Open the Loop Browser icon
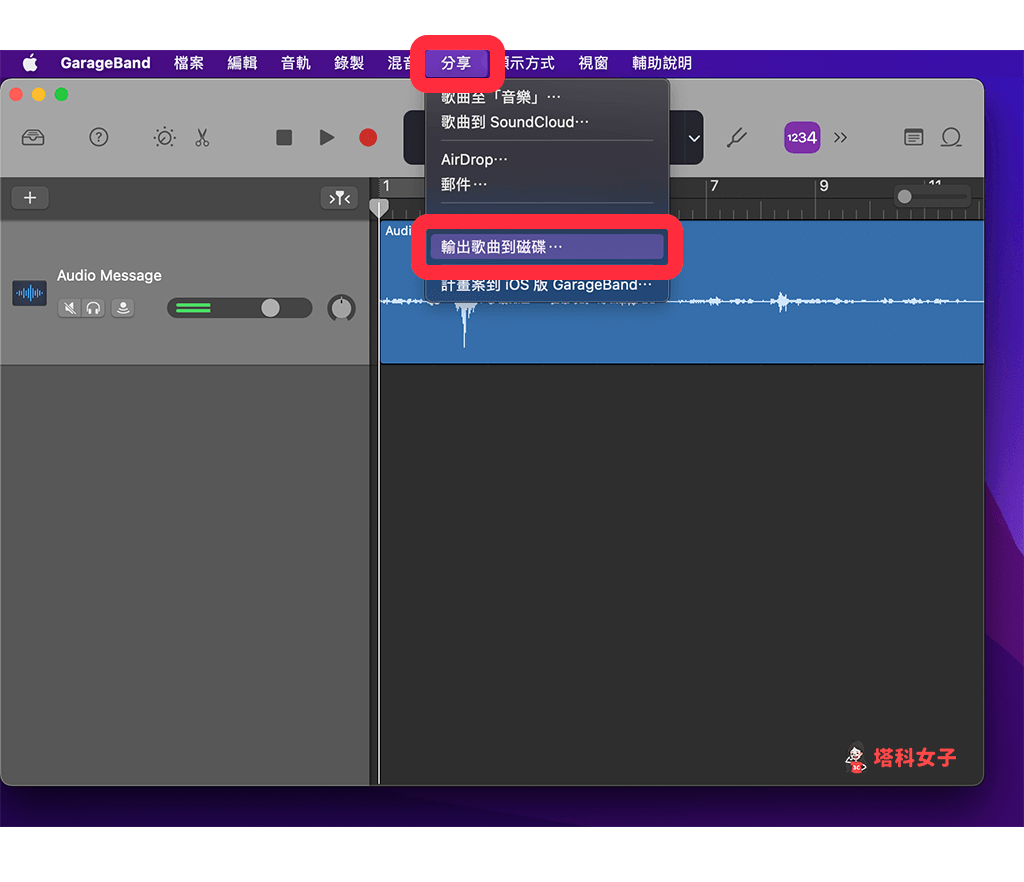The image size is (1024, 882). click(x=951, y=138)
